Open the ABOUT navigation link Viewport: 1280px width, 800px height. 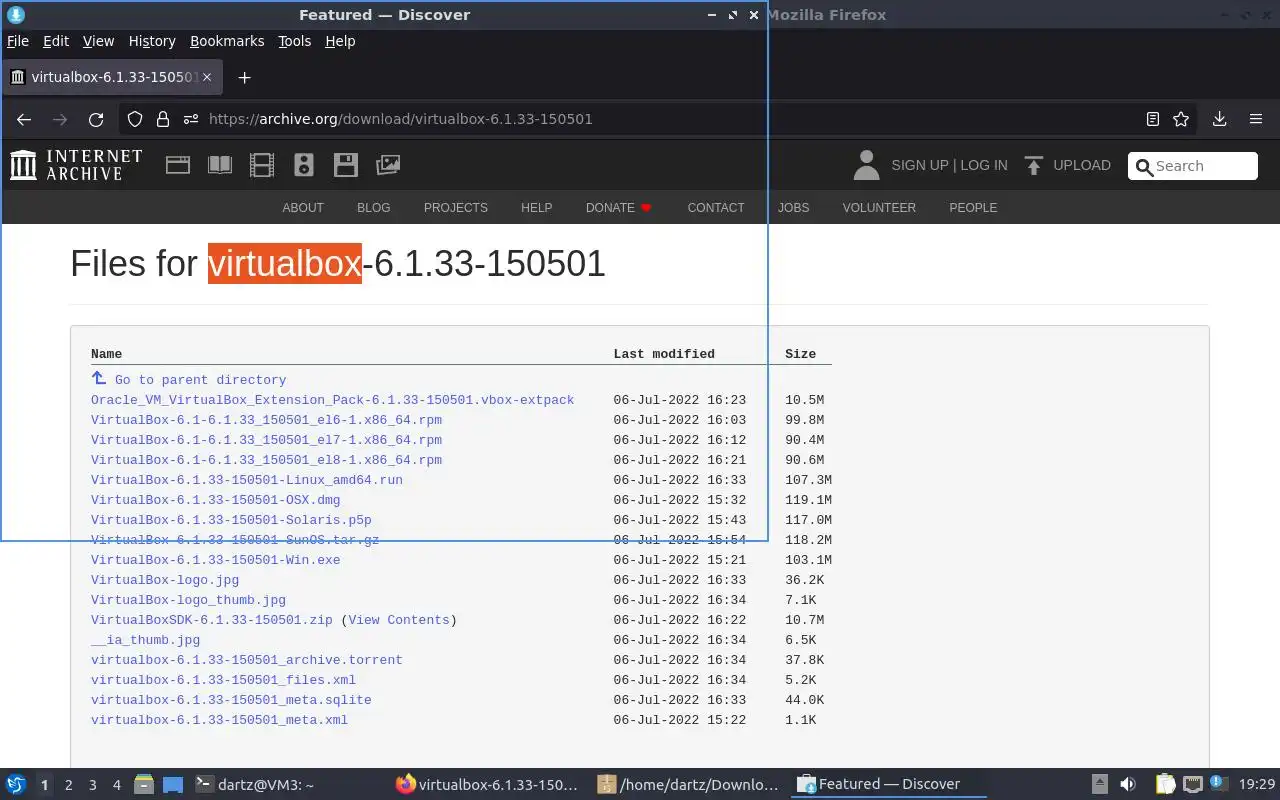point(303,208)
